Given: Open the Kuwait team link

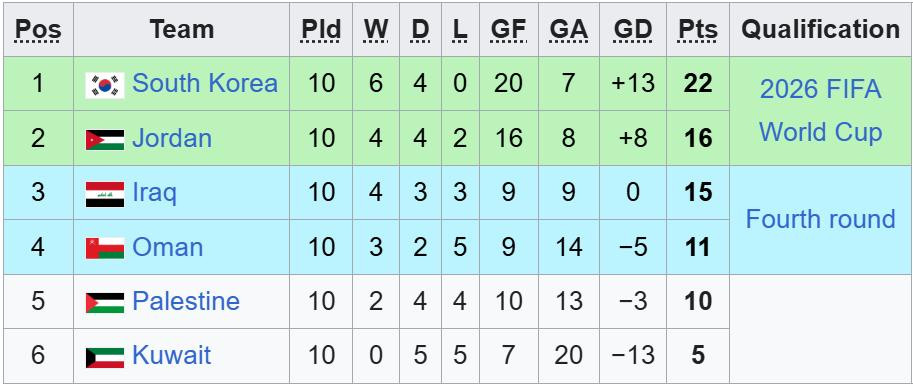Looking at the screenshot, I should (171, 355).
